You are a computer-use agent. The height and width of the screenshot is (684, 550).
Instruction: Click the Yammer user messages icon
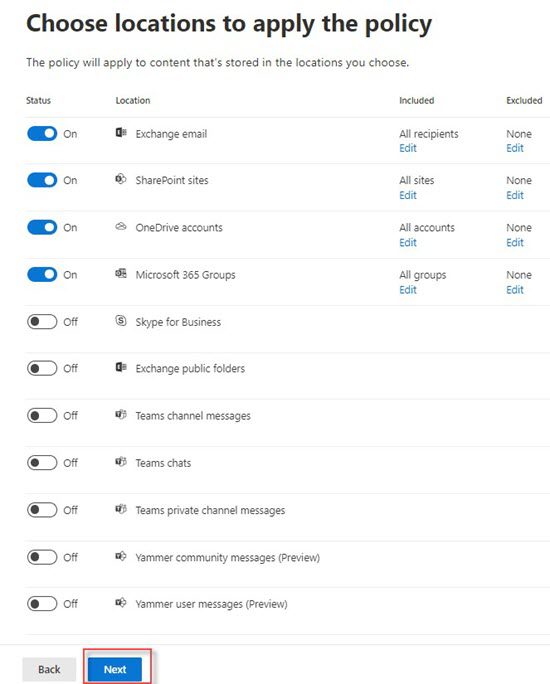[x=121, y=603]
